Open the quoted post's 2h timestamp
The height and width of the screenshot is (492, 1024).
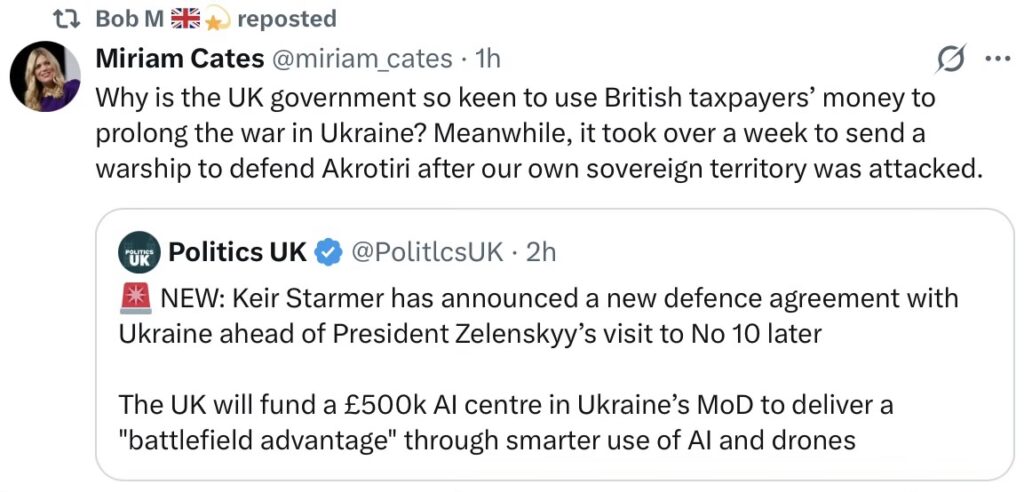(x=541, y=252)
